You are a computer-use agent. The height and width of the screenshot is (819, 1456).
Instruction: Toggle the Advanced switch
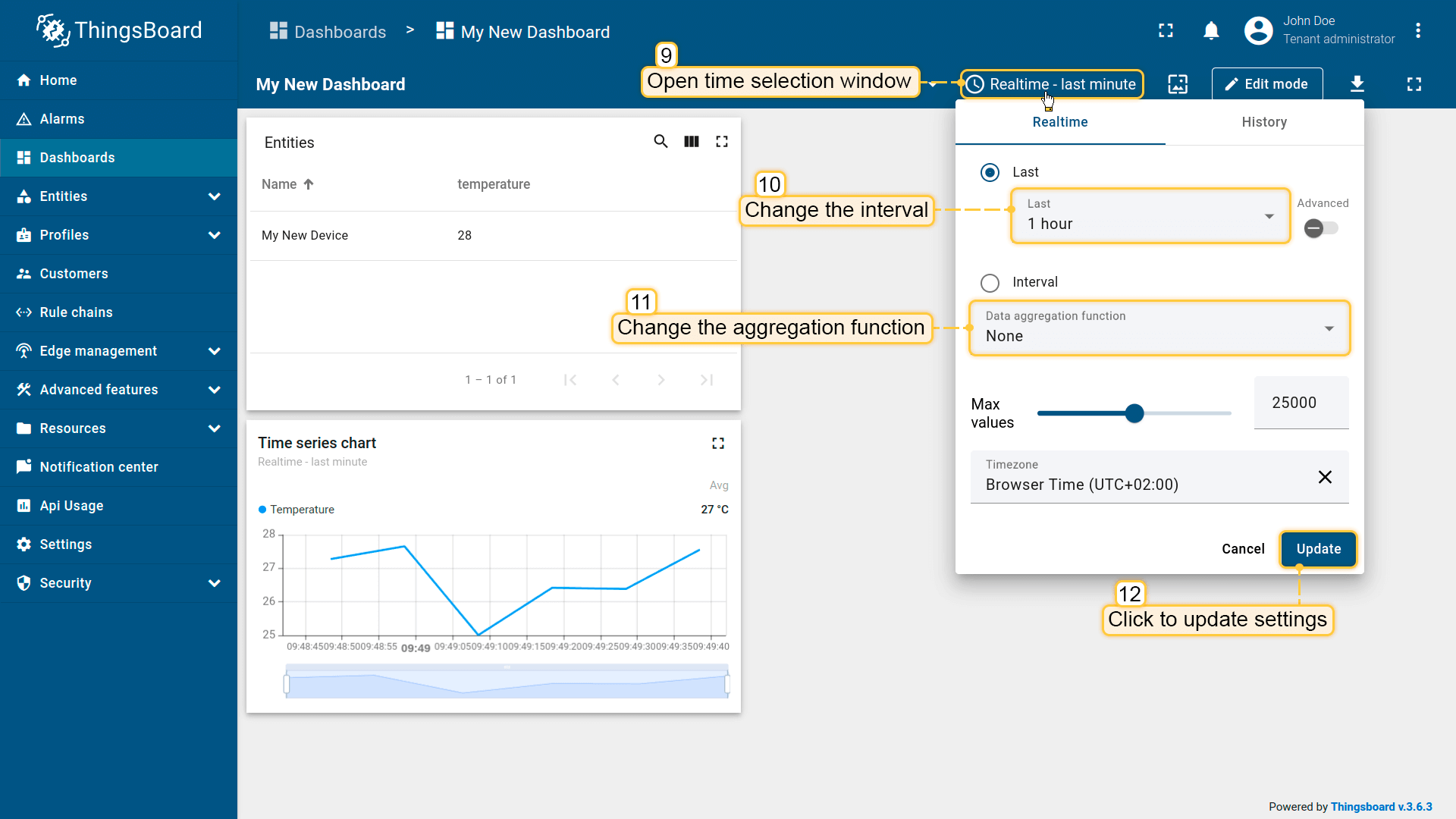coord(1321,228)
